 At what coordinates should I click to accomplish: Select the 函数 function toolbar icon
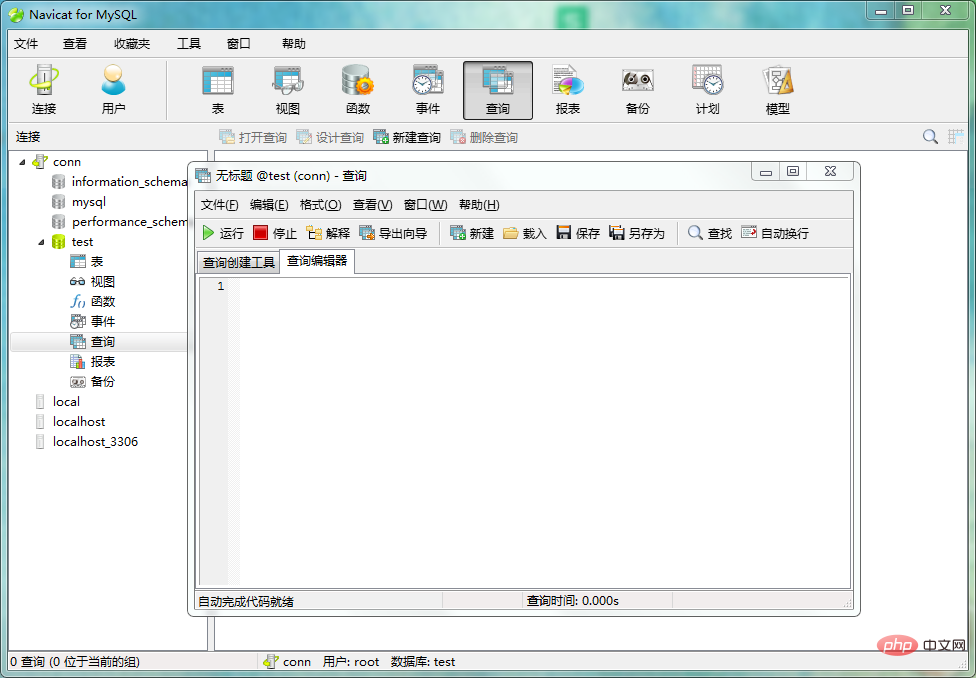coord(358,90)
